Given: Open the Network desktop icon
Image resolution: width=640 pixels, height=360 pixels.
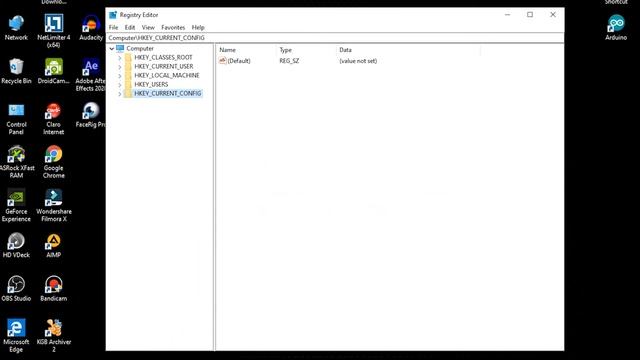Looking at the screenshot, I should coord(16,28).
